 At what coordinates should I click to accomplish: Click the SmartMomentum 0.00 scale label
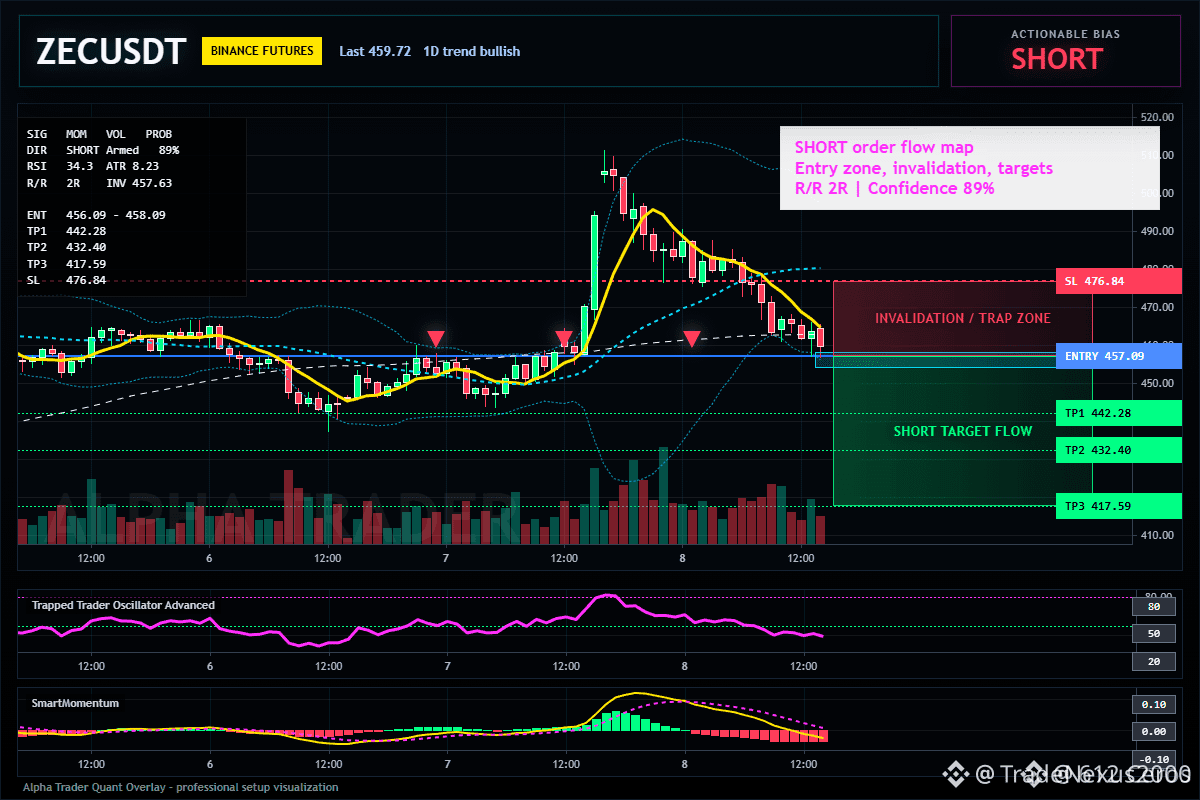(1153, 732)
